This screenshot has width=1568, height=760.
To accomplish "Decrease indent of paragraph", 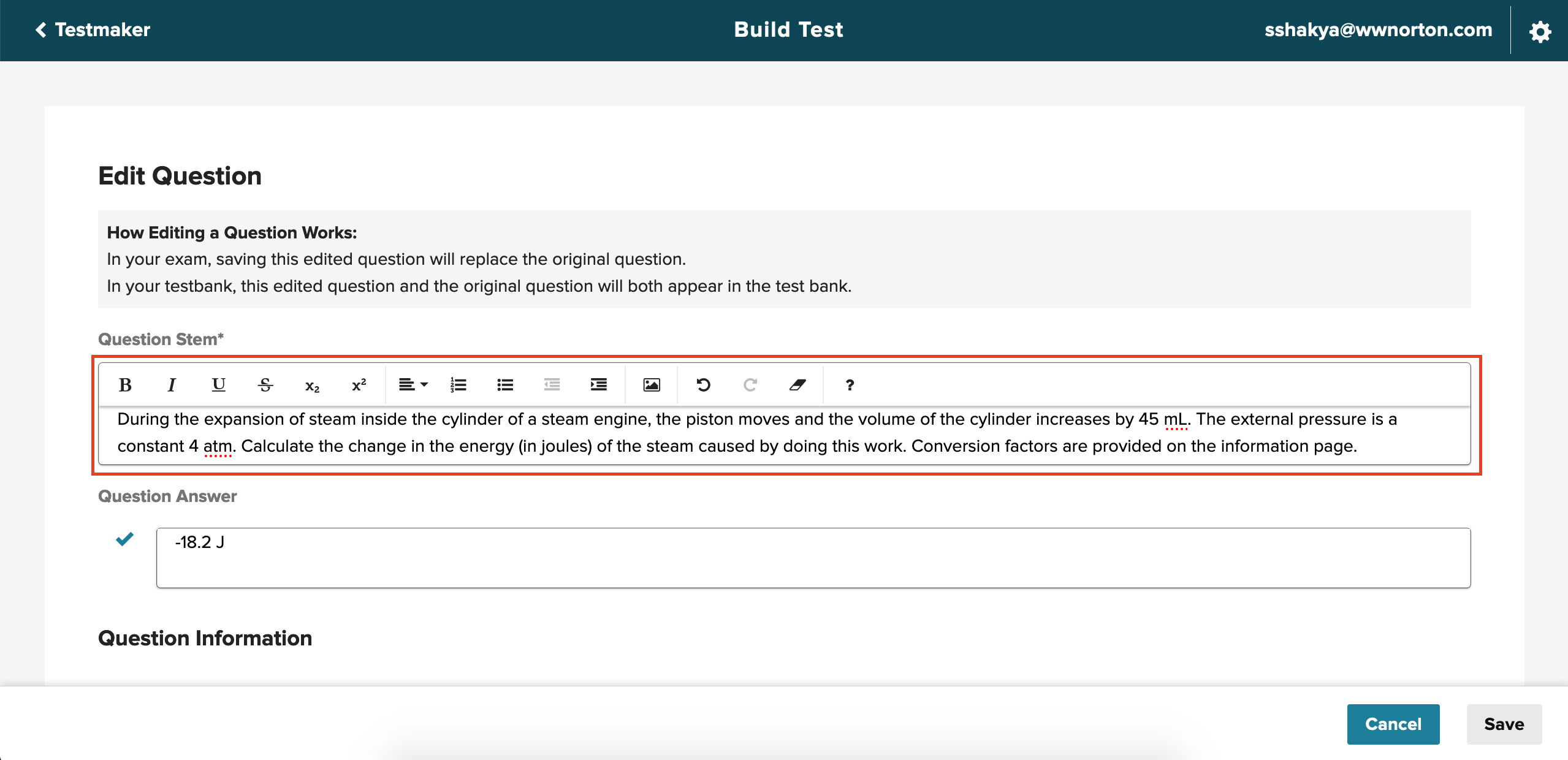I will click(552, 385).
